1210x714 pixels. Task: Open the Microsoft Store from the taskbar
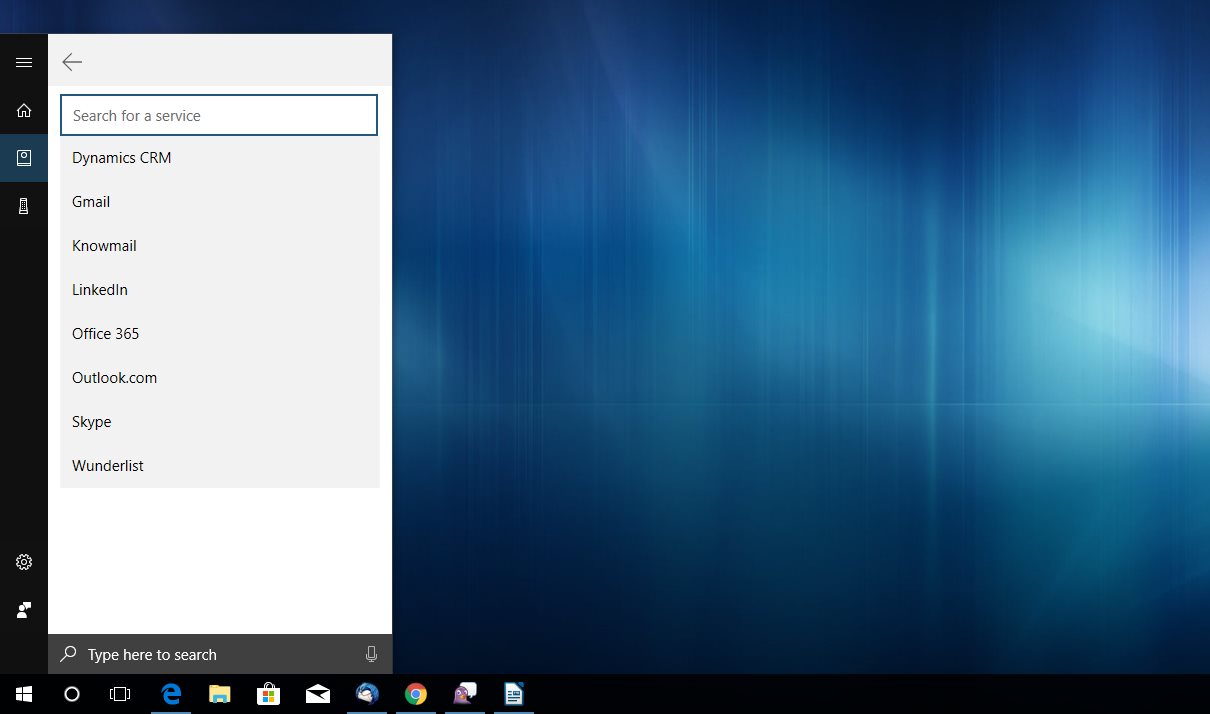pos(268,693)
